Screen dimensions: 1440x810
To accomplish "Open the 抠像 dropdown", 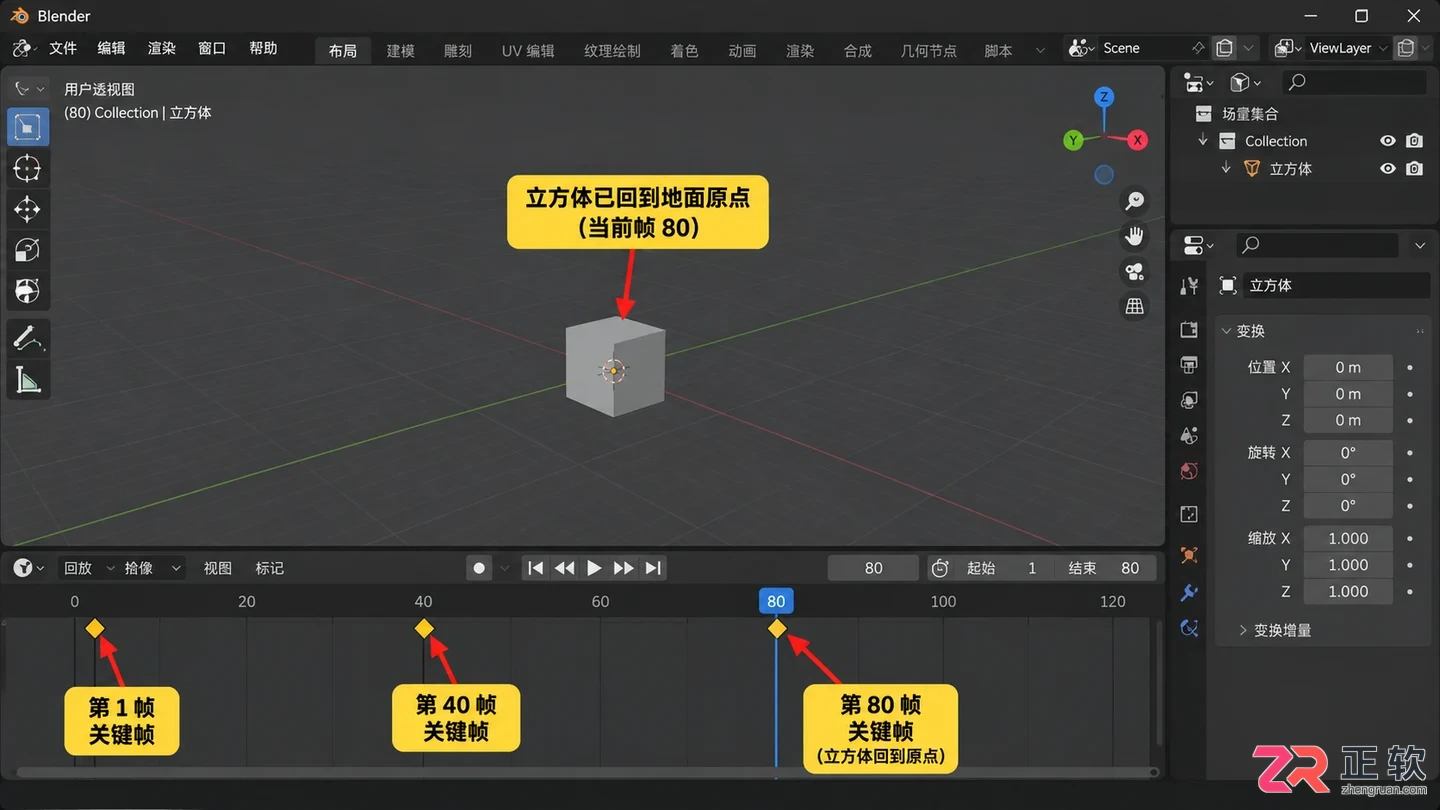I will (x=152, y=568).
